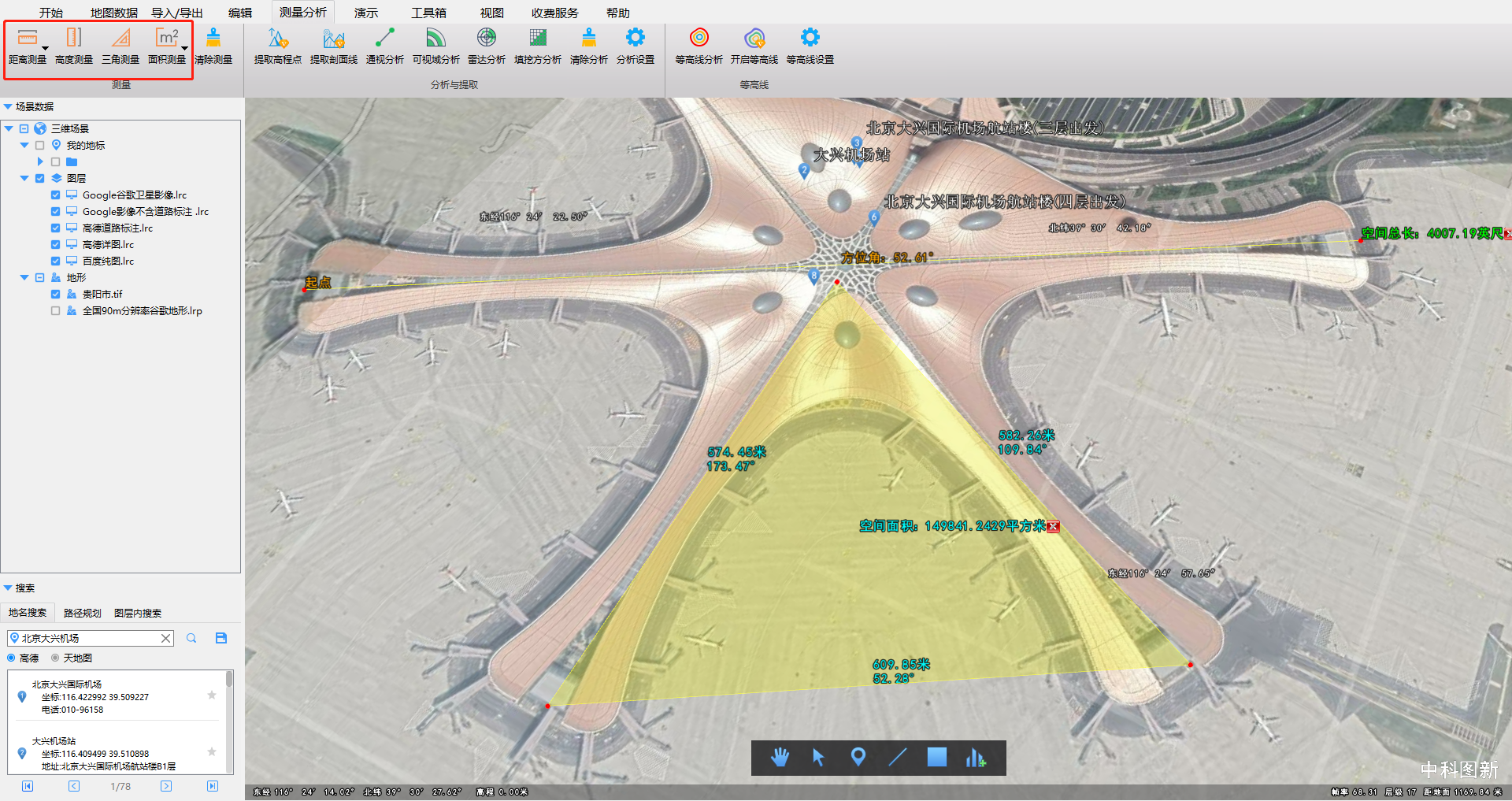This screenshot has height=801, width=1512.
Task: Switch to the 图层内搜索 tab
Action: point(138,613)
